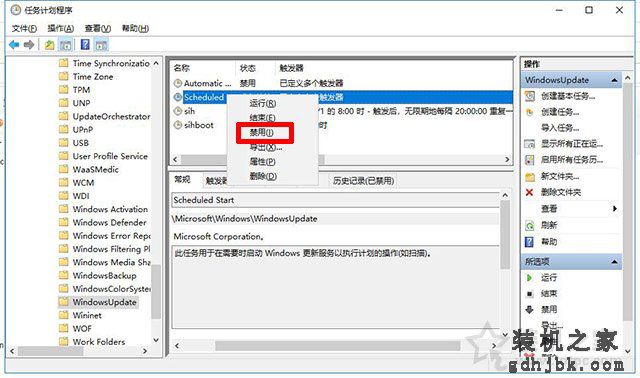Switch to the 常规 tab
640x378 pixels.
pos(182,180)
